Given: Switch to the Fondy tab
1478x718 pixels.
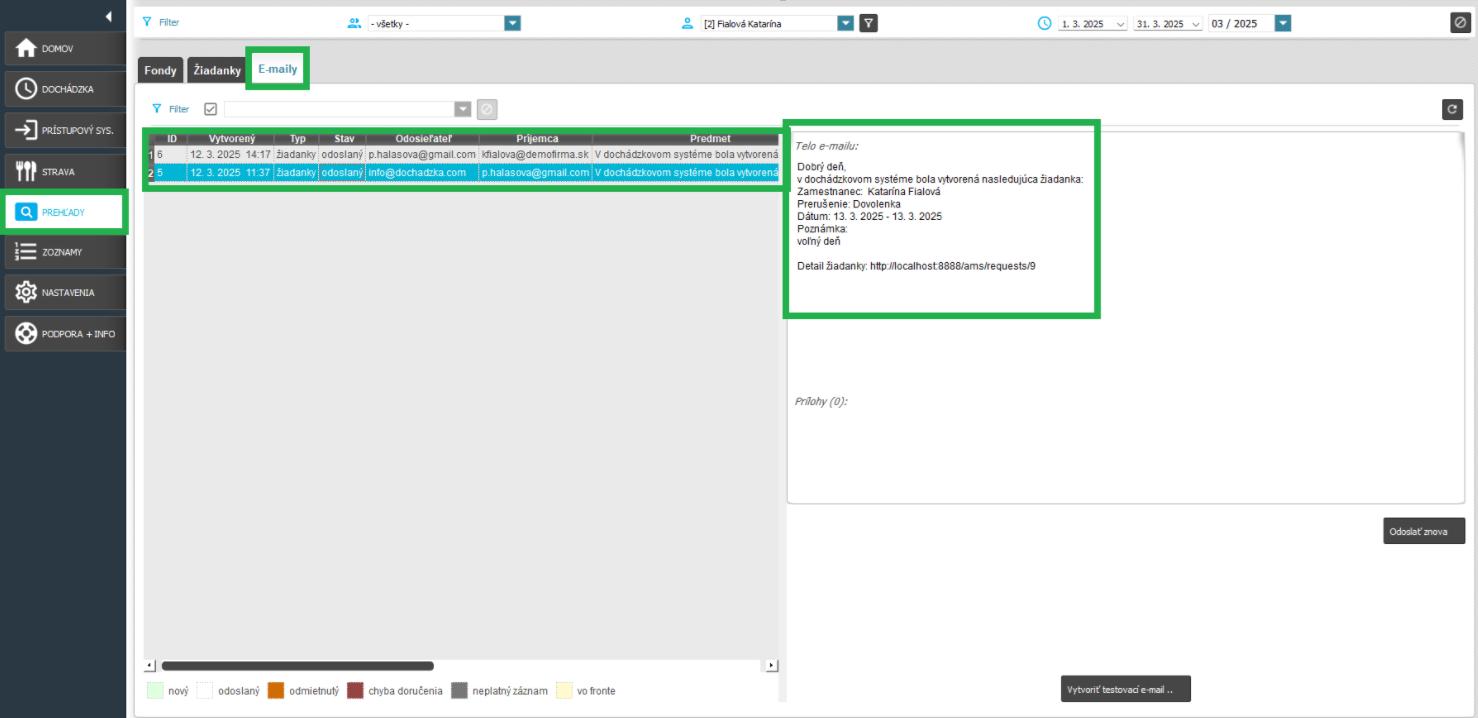Looking at the screenshot, I should pyautogui.click(x=160, y=71).
